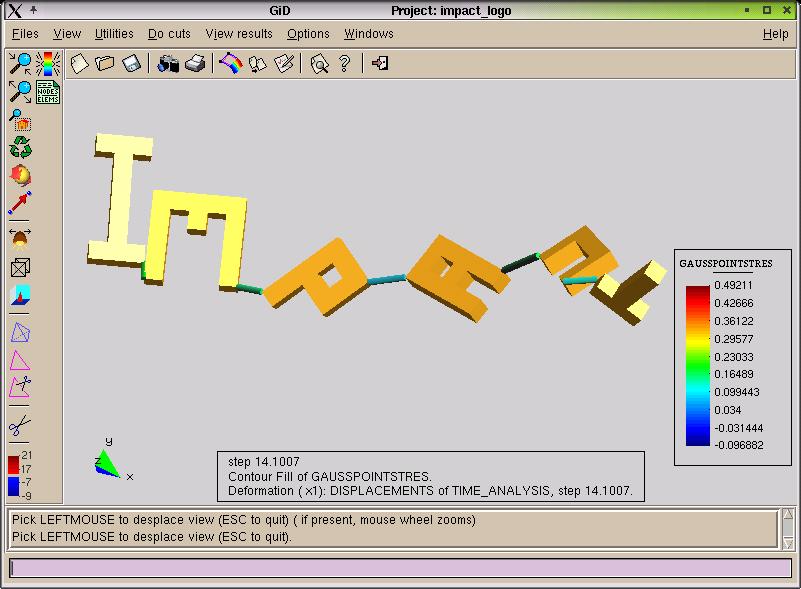The height and width of the screenshot is (589, 801).
Task: Click the rainbow legend color bar
Action: tap(698, 366)
